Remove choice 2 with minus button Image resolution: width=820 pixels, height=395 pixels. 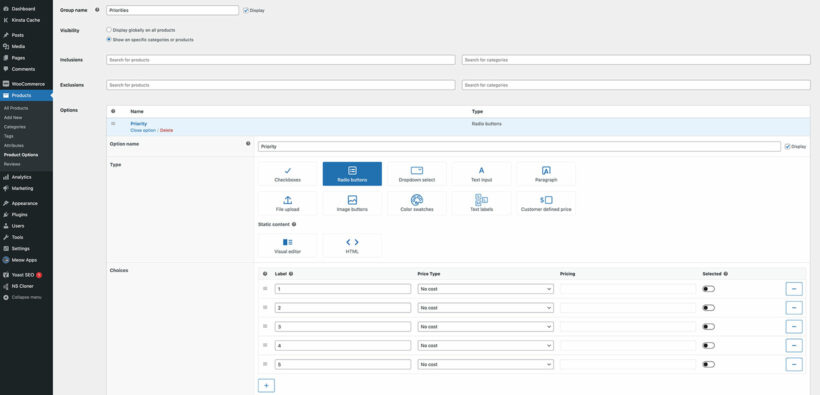[x=794, y=308]
